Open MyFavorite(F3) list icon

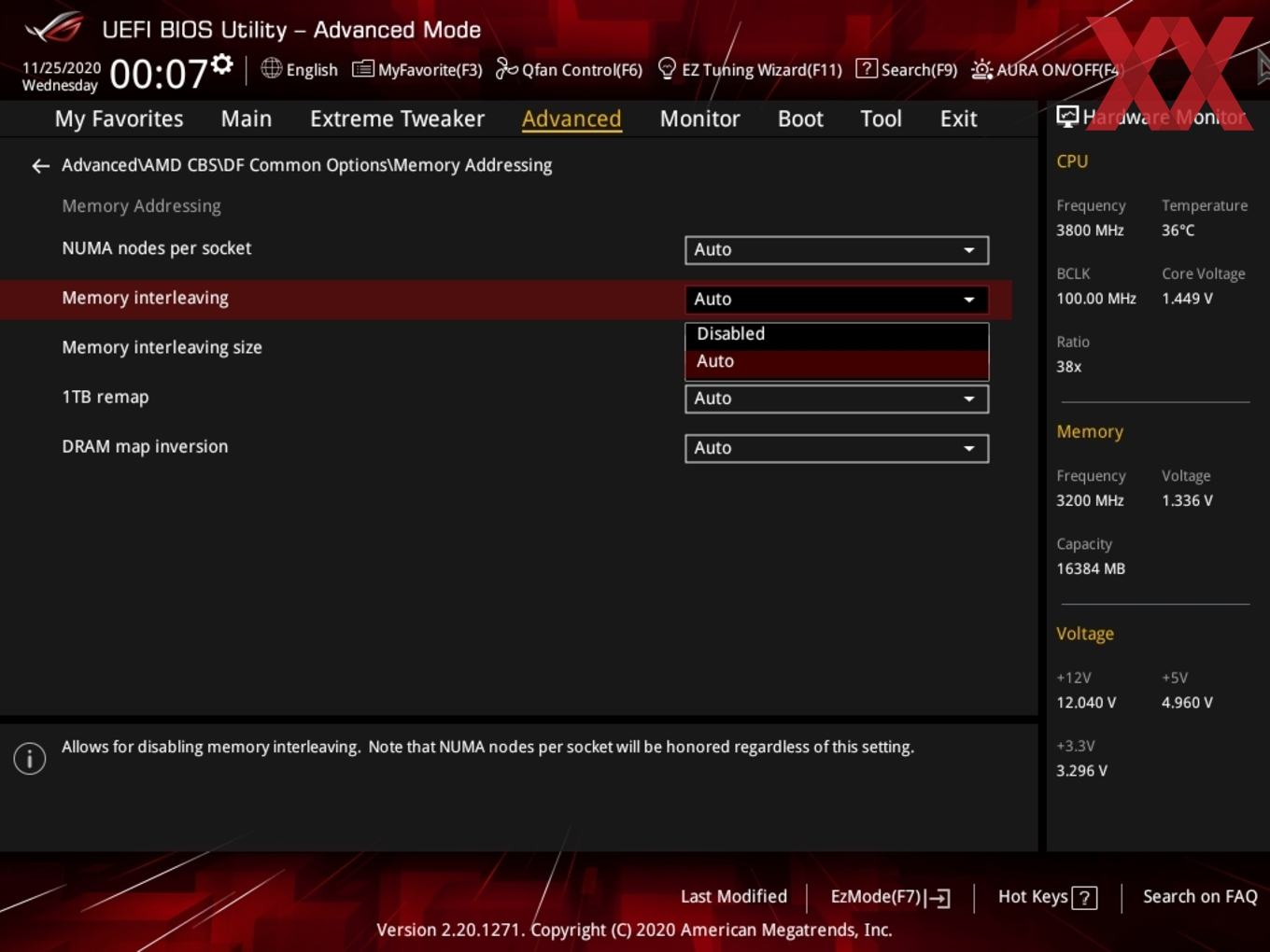point(362,69)
